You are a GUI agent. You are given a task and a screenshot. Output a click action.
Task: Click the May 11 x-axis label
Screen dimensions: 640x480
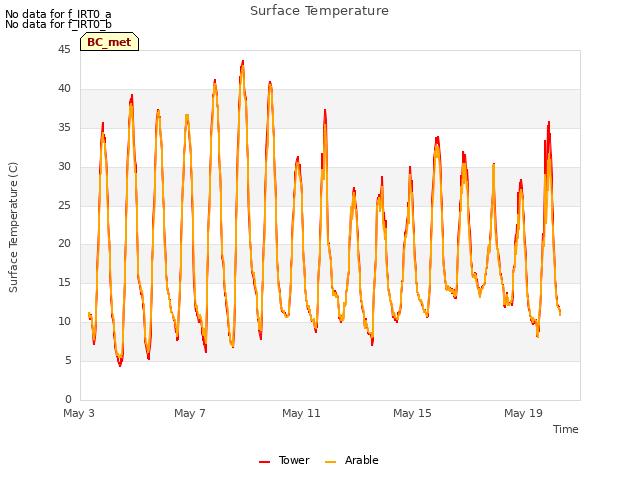[301, 413]
